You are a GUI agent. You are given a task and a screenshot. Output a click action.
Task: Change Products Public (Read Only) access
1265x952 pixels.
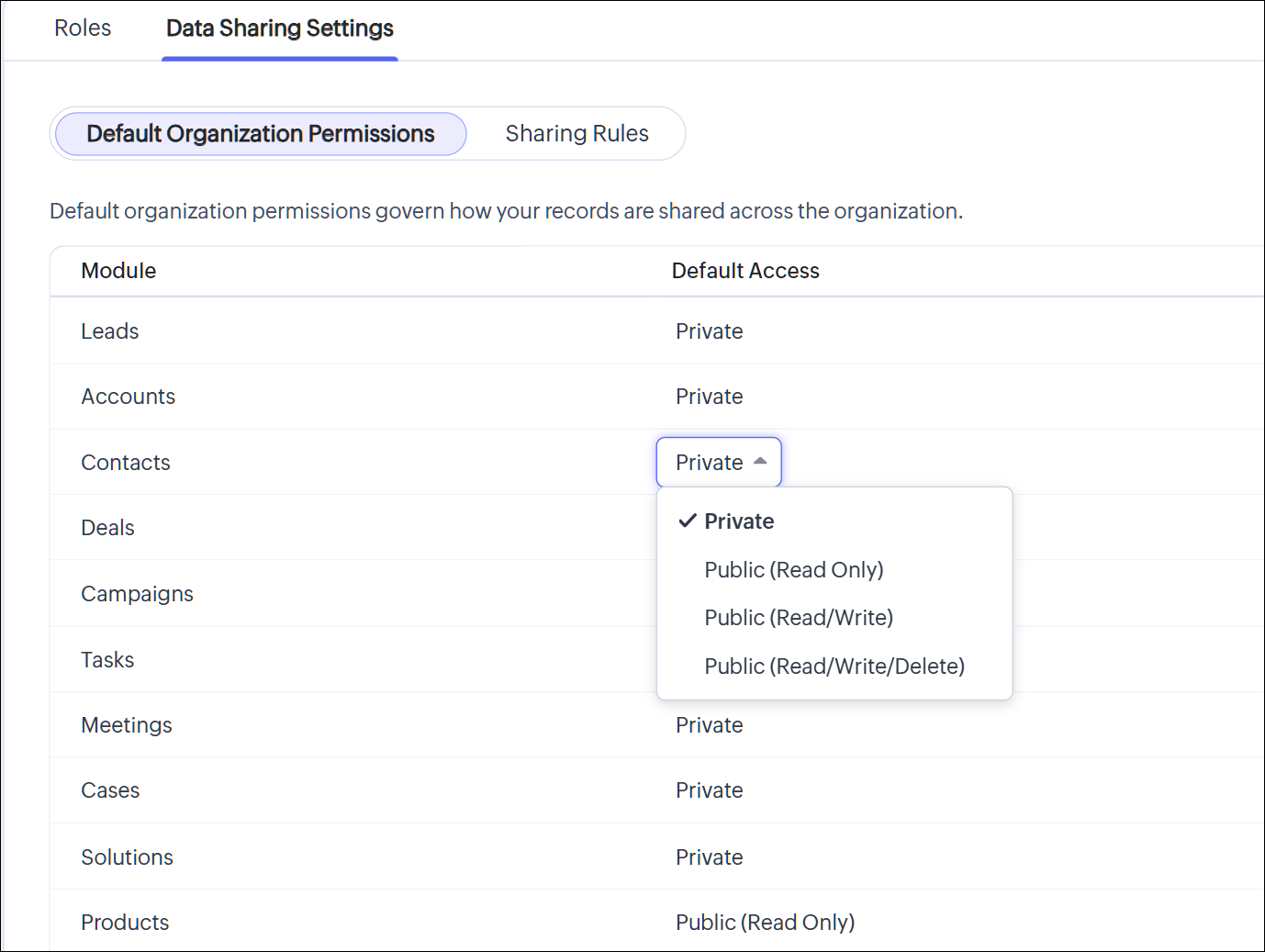point(765,923)
